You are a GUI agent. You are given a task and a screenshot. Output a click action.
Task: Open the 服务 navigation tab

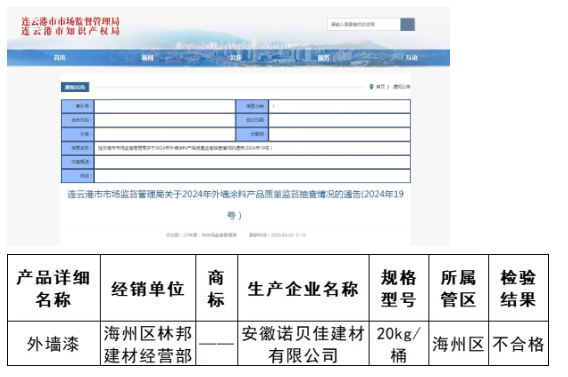click(x=323, y=58)
